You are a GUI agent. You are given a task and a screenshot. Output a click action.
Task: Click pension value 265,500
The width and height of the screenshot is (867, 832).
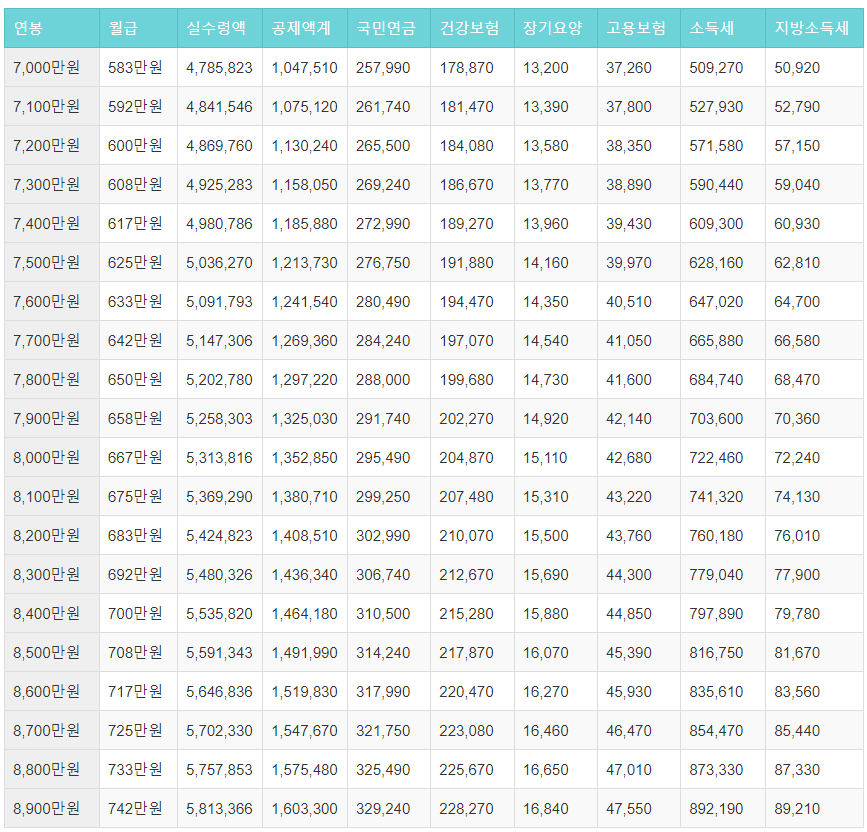(x=383, y=146)
